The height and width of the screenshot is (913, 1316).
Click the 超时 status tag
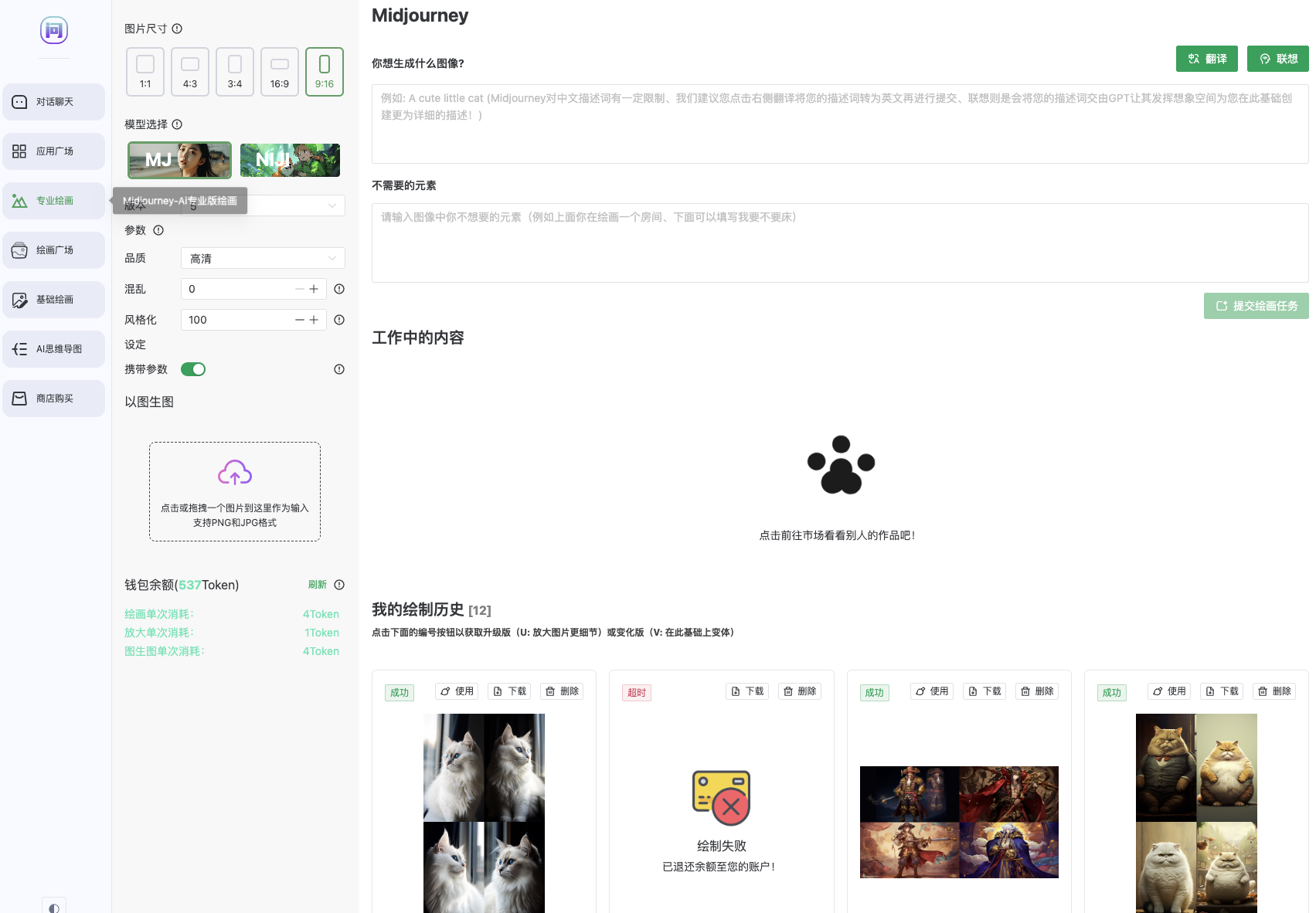[637, 693]
